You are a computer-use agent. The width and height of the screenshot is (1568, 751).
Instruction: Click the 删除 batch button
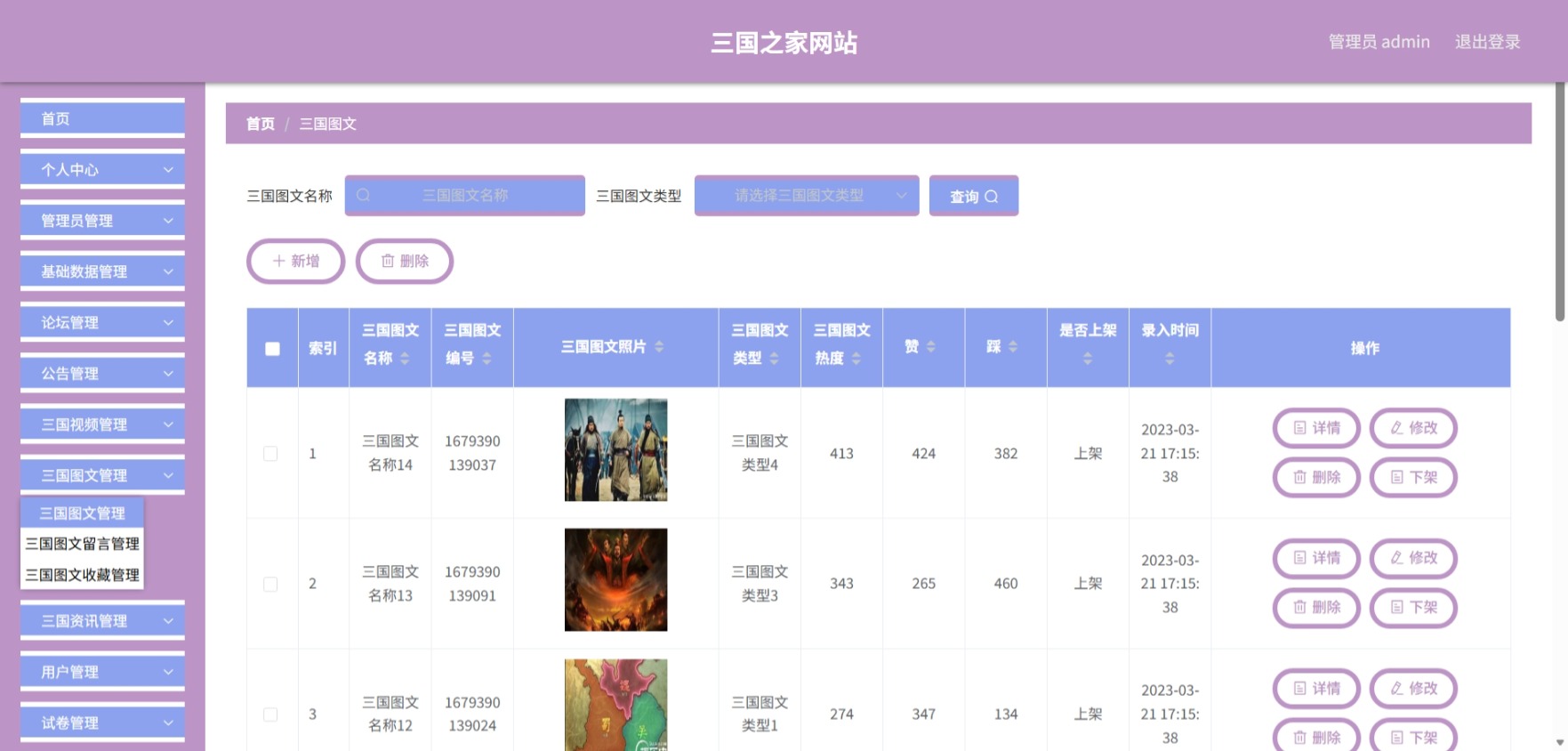(x=405, y=261)
